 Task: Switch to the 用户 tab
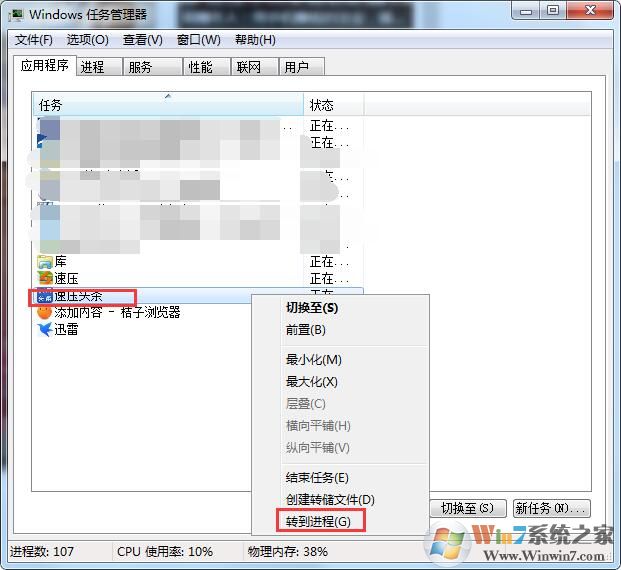pos(302,67)
